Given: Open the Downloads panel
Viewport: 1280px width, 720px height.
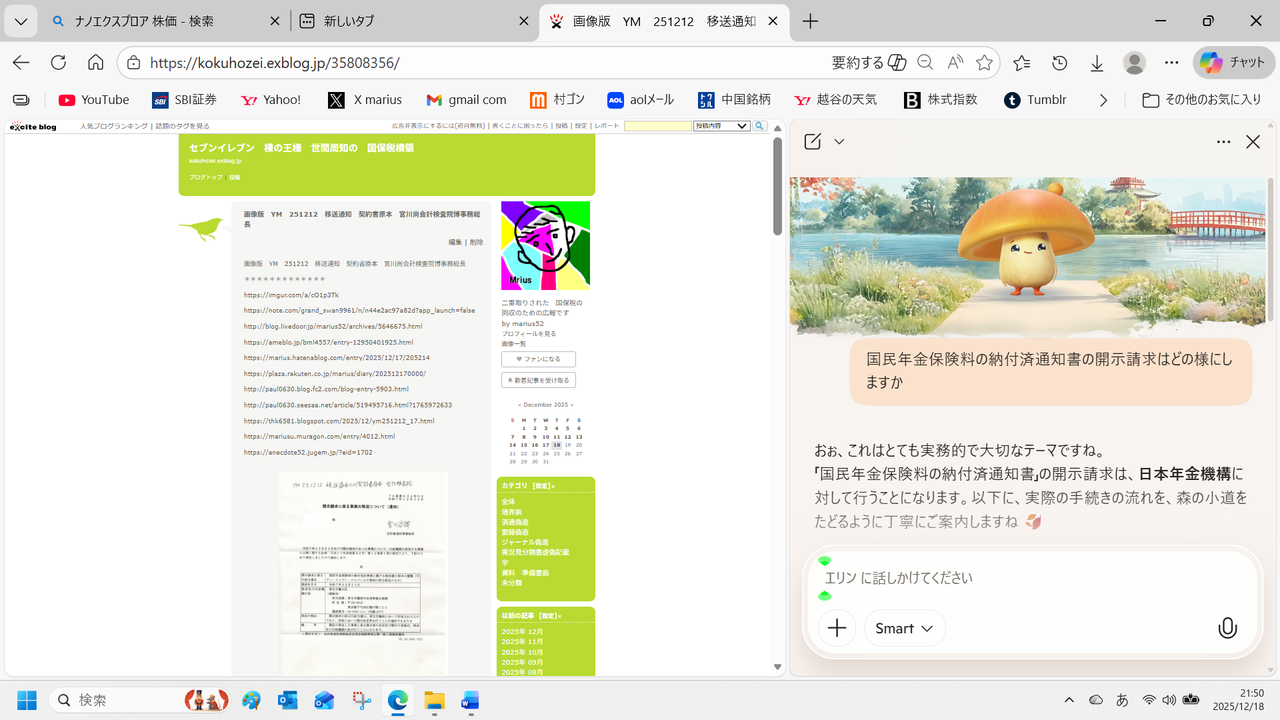Looking at the screenshot, I should pos(1097,63).
